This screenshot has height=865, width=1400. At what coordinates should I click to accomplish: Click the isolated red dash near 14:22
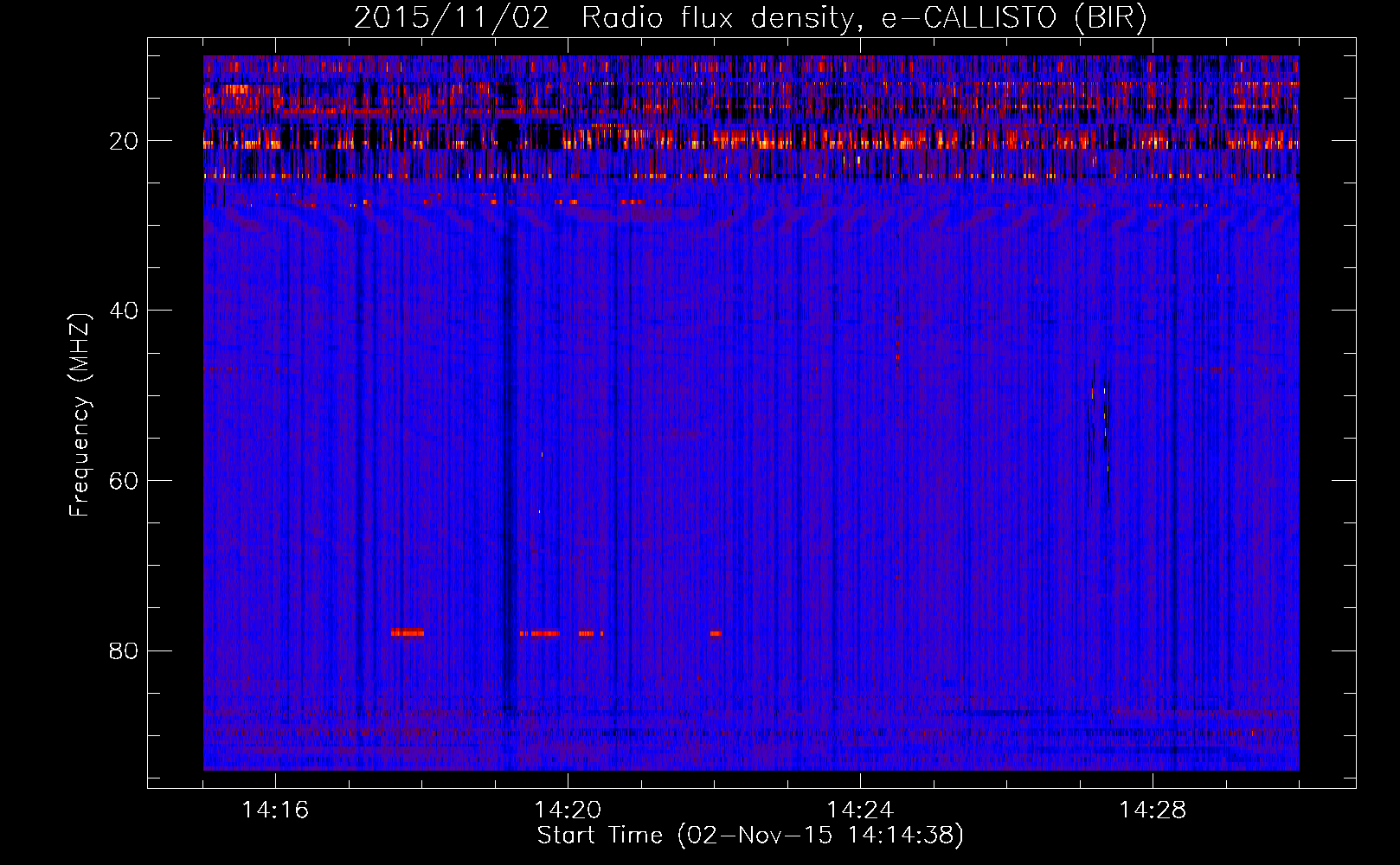point(716,633)
